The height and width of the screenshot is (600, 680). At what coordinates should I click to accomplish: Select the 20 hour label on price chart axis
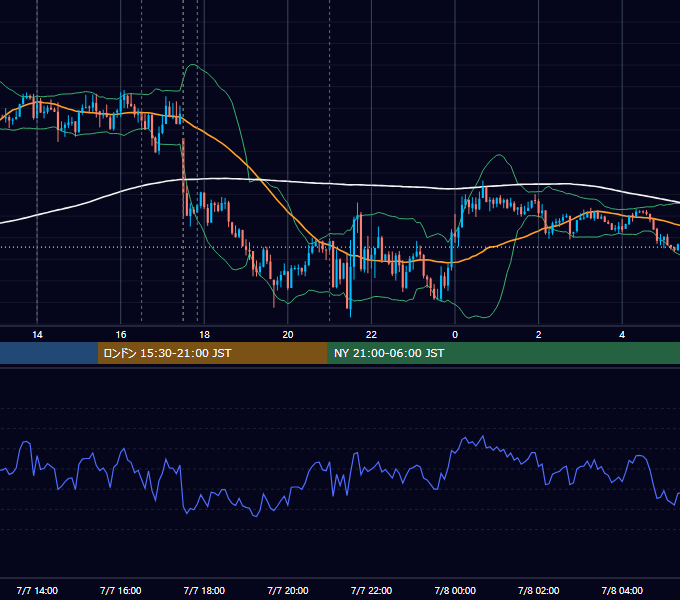click(288, 335)
